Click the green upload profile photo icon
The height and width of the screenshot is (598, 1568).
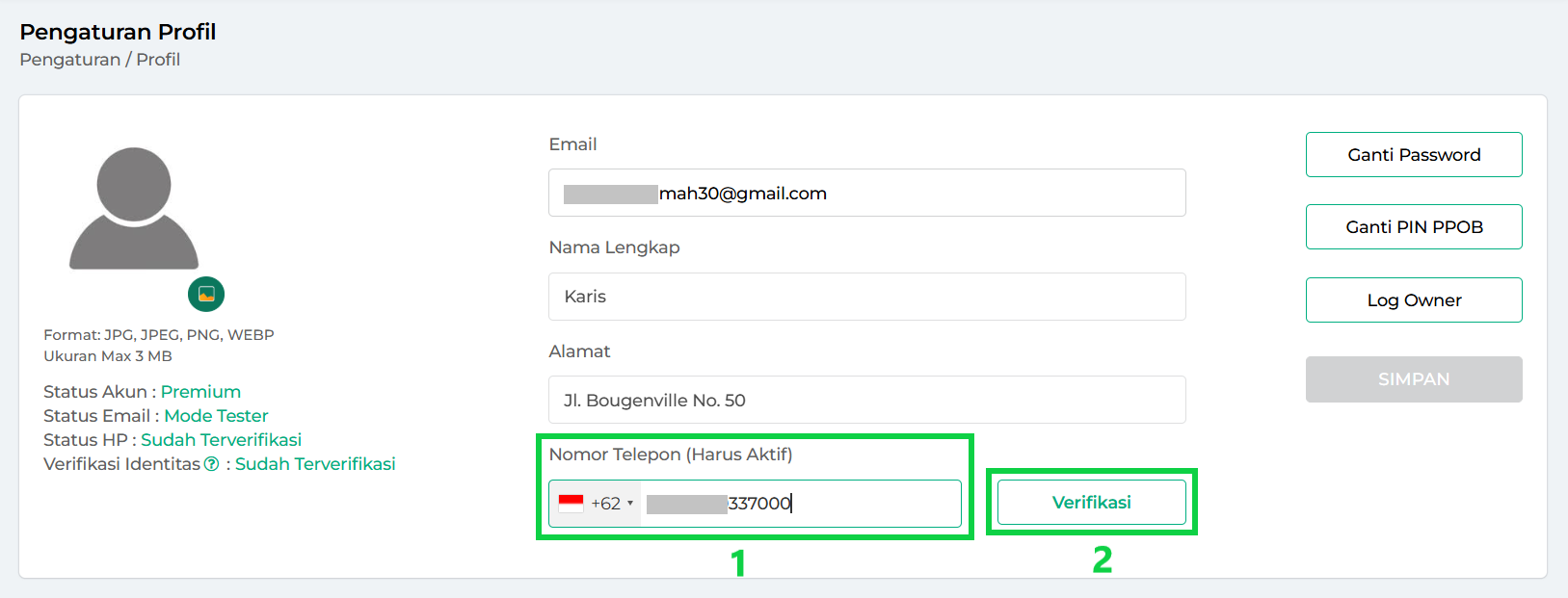(206, 295)
